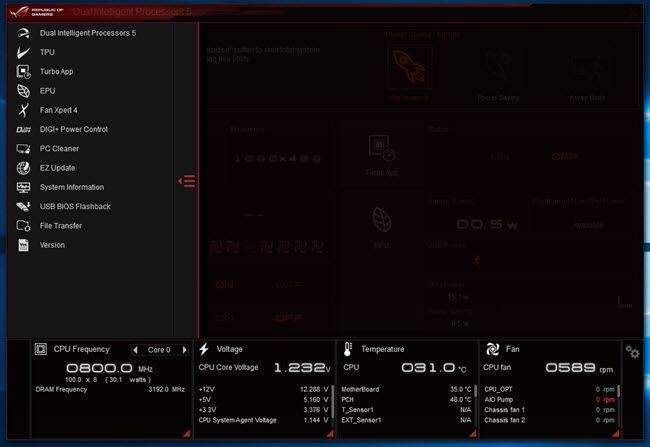Click the PC Cleaner icon

(23, 148)
